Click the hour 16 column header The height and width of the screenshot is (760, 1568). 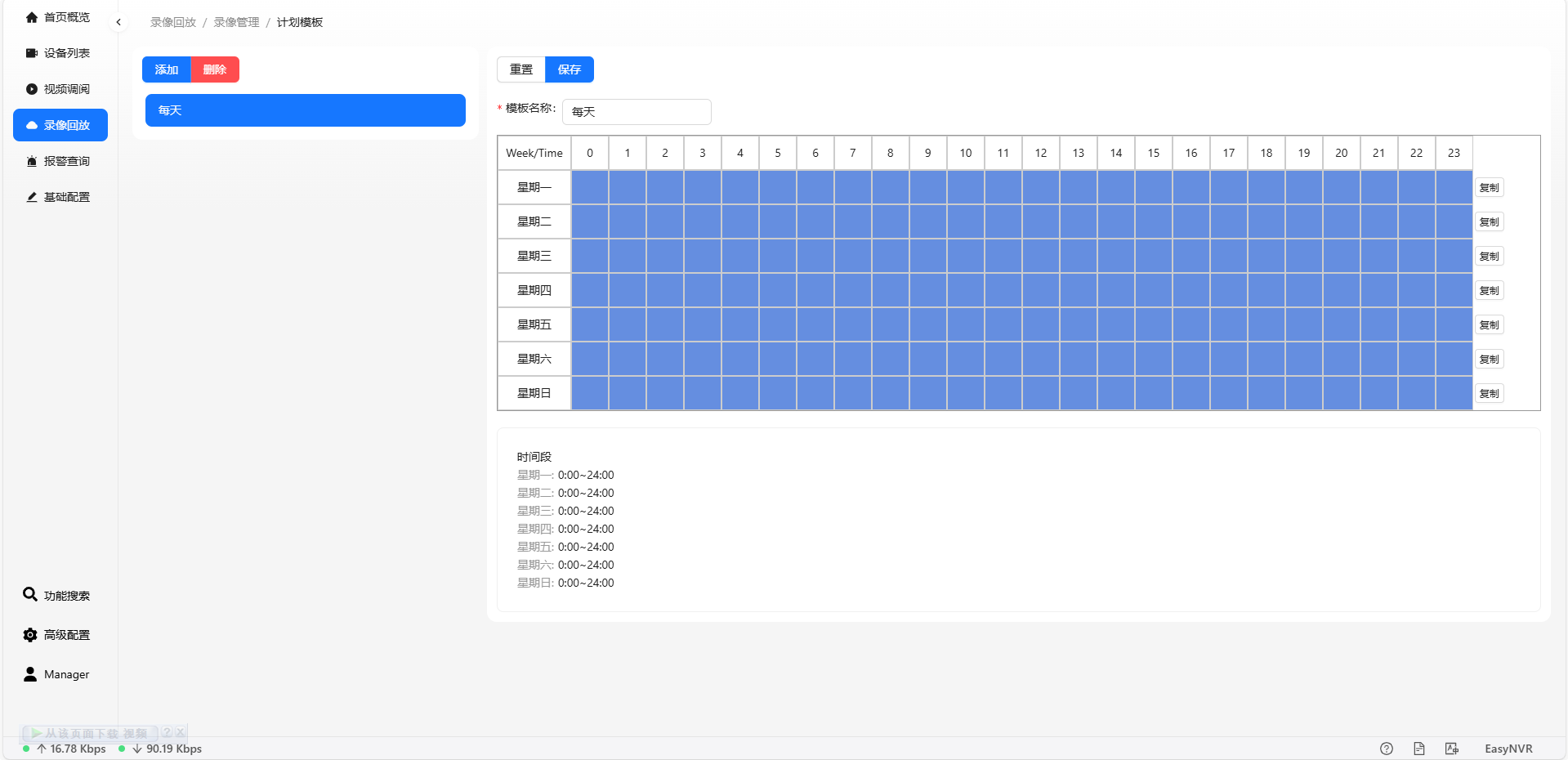coord(1191,153)
